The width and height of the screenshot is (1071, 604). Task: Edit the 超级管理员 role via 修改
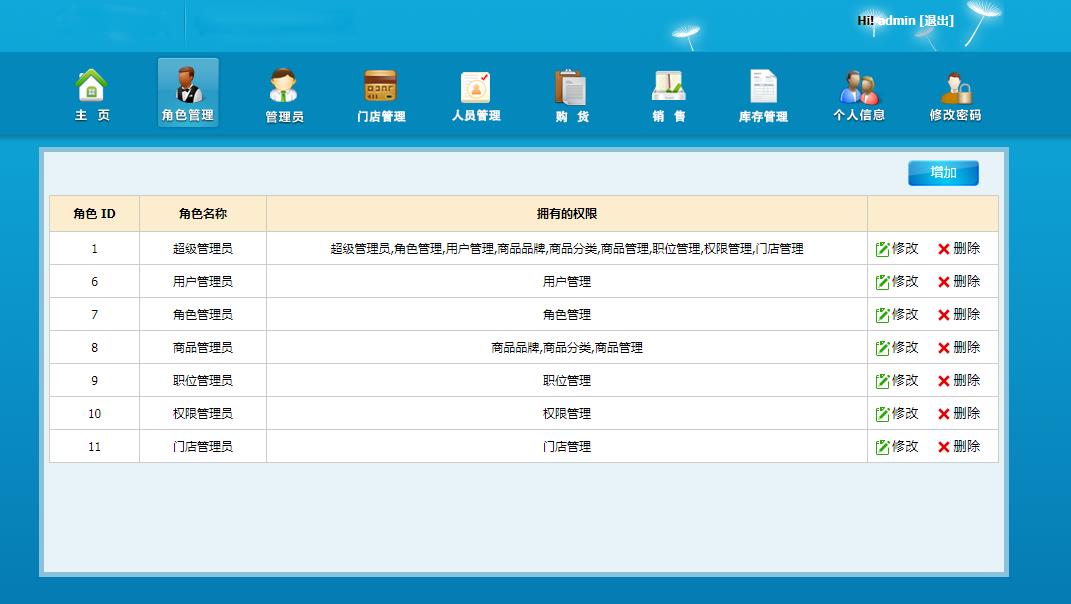point(897,249)
